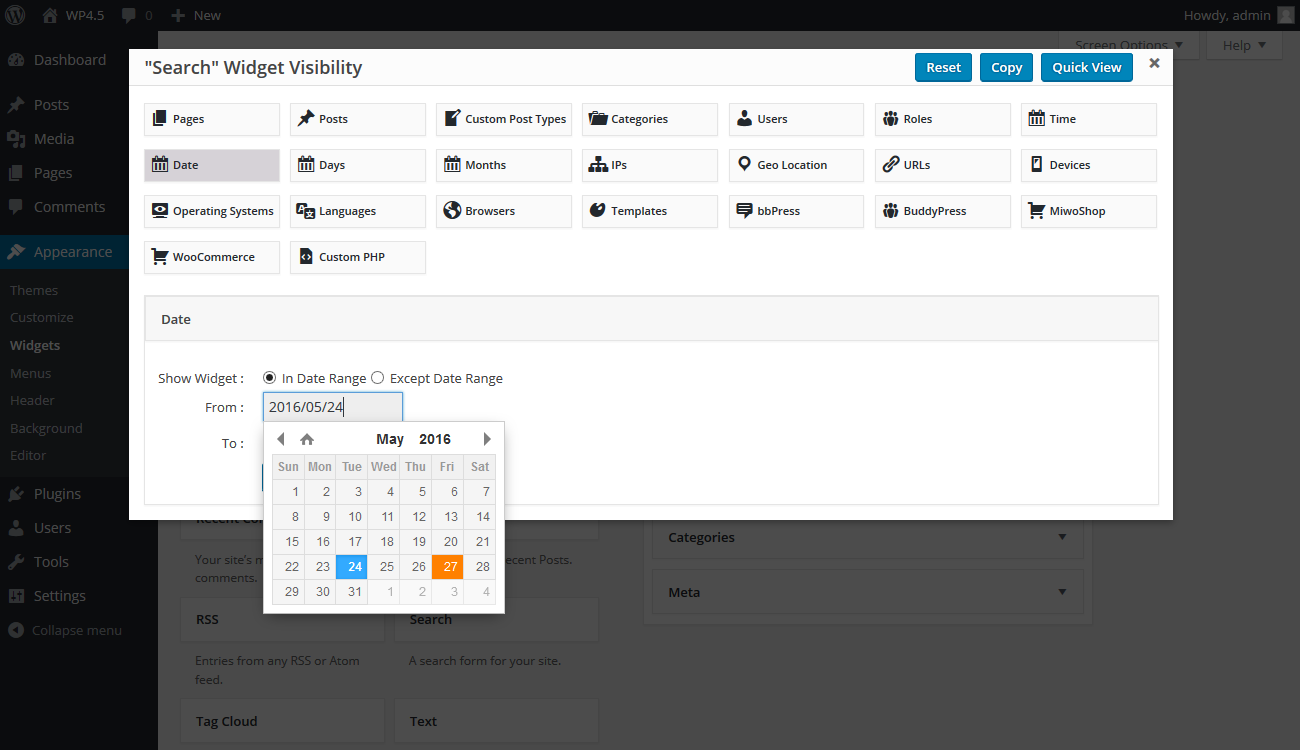Open the Geo Location visibility option
This screenshot has width=1300, height=750.
(x=796, y=165)
